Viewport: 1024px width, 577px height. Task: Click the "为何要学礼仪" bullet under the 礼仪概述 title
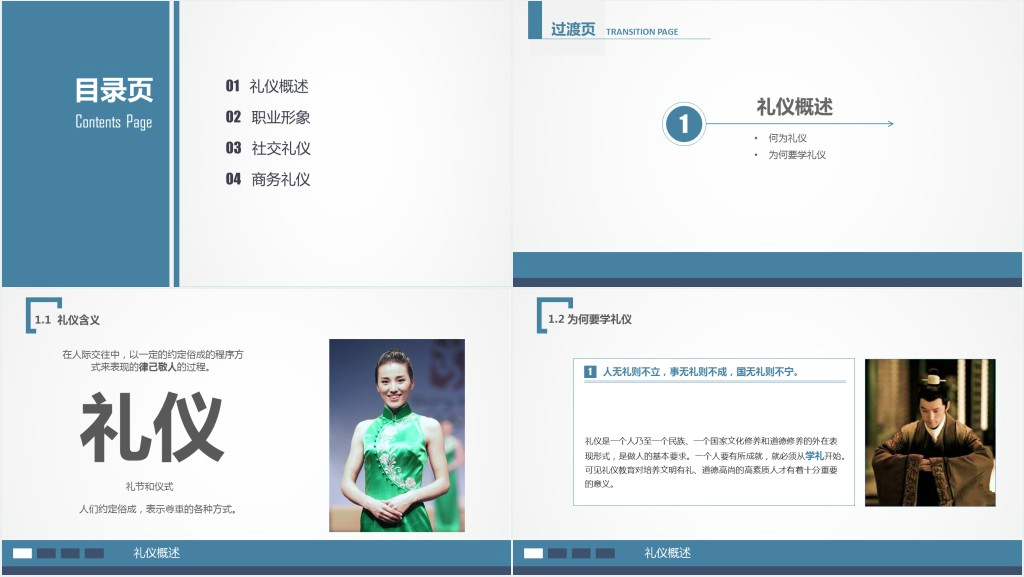[796, 155]
